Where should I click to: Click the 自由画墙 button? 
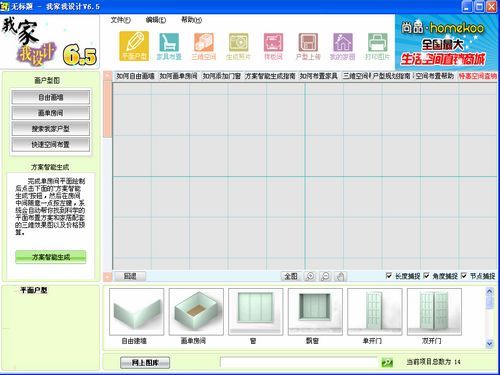click(x=51, y=97)
